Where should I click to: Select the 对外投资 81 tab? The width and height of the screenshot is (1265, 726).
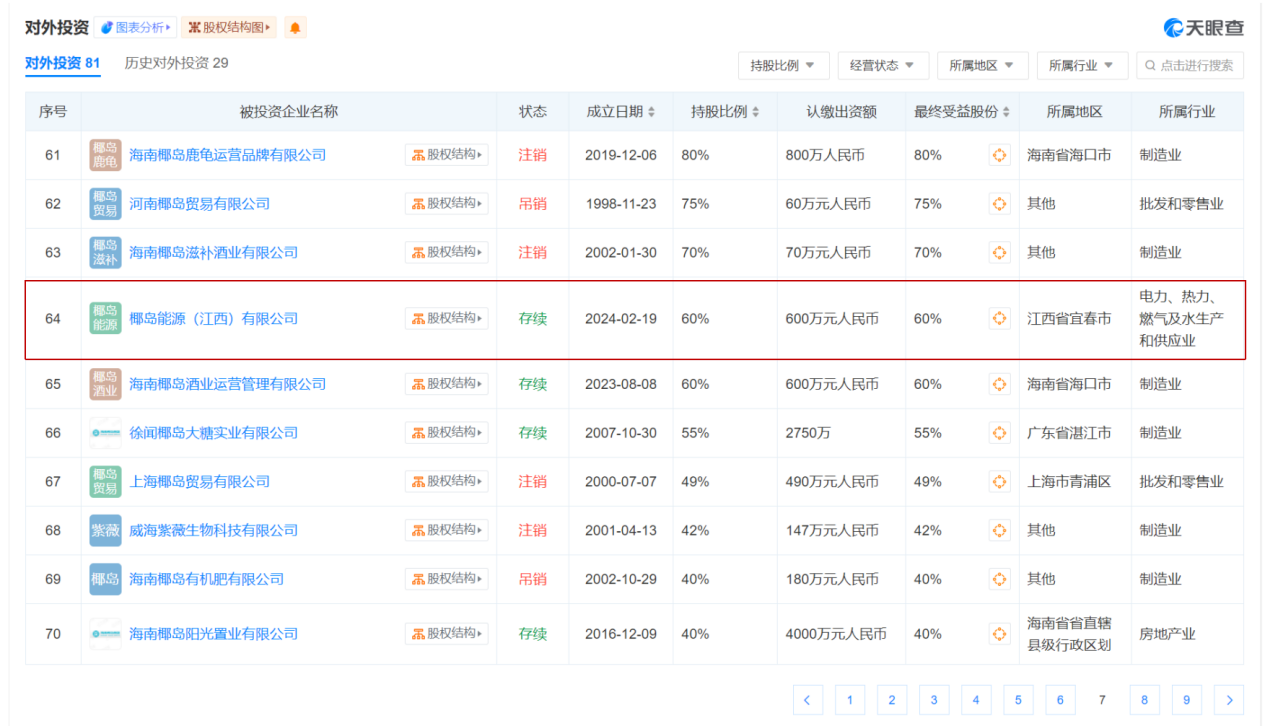pyautogui.click(x=63, y=63)
